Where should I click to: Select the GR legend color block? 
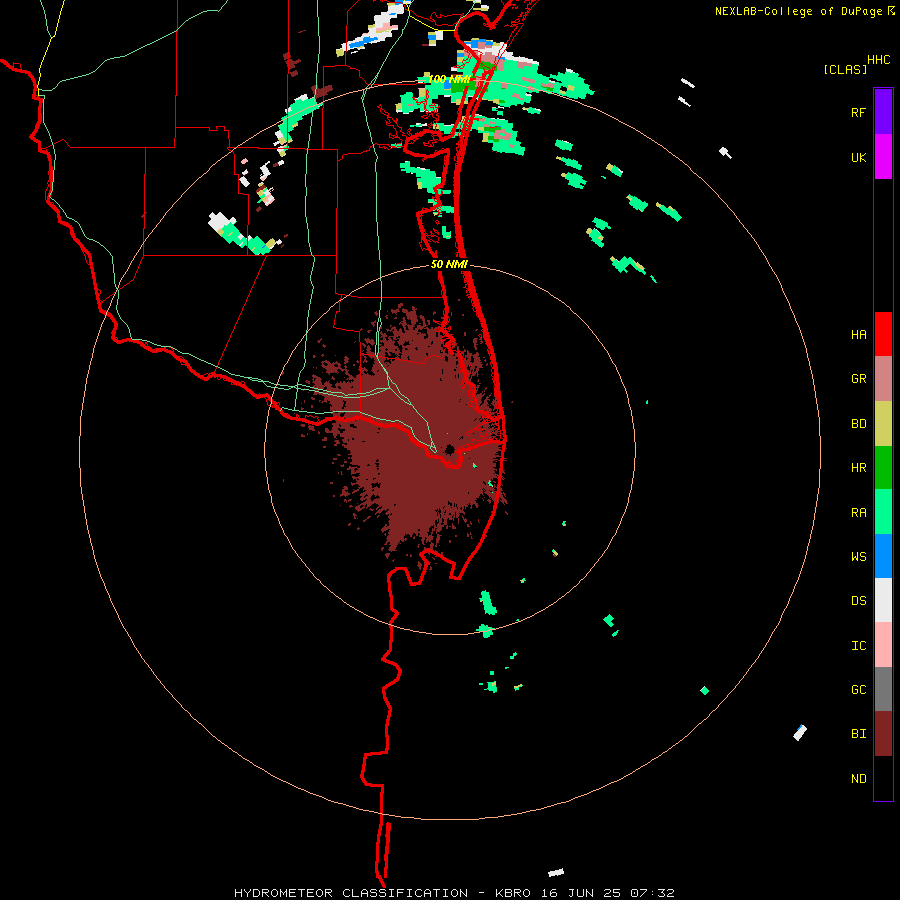pyautogui.click(x=883, y=378)
